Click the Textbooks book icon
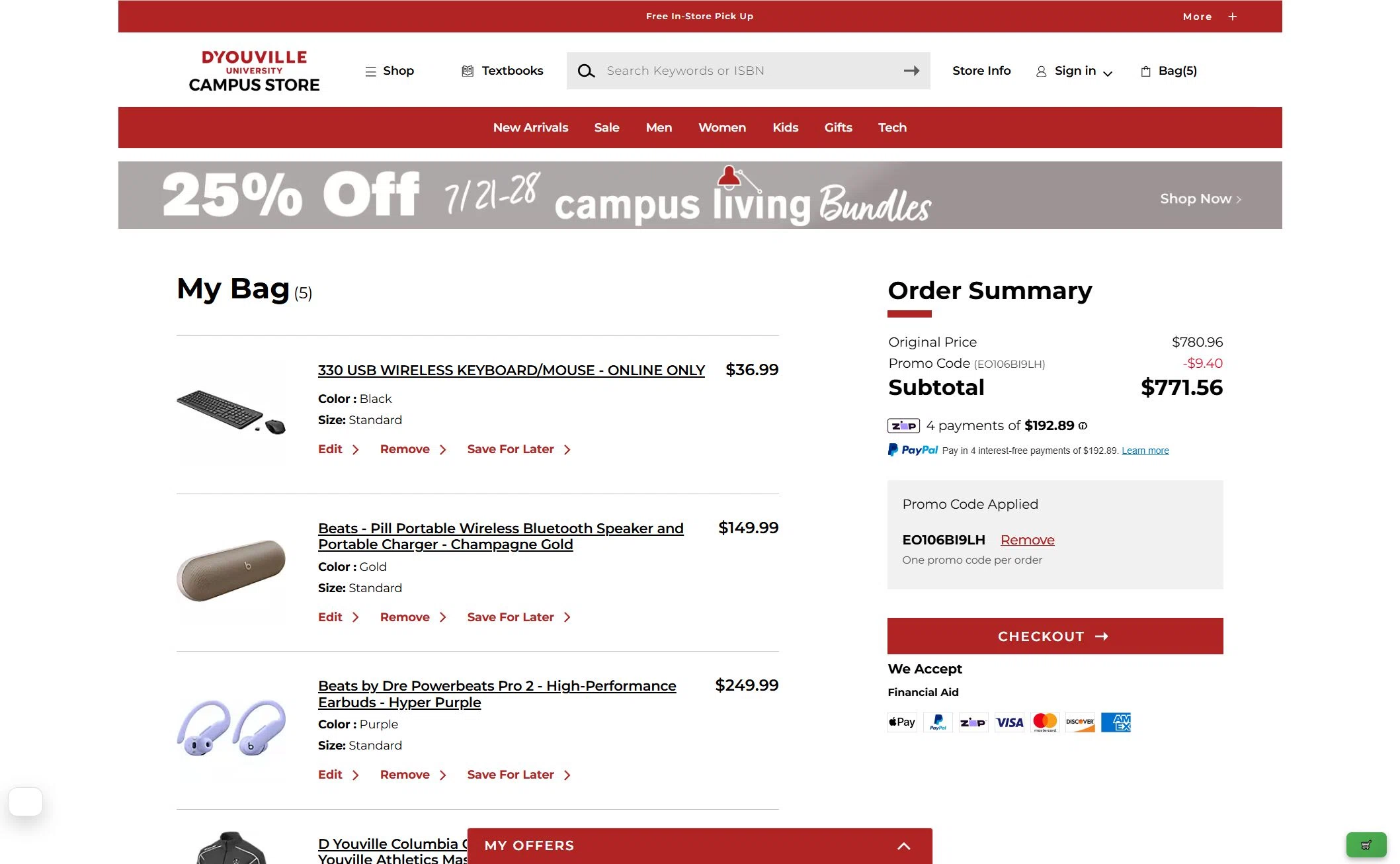The height and width of the screenshot is (864, 1400). (x=468, y=71)
